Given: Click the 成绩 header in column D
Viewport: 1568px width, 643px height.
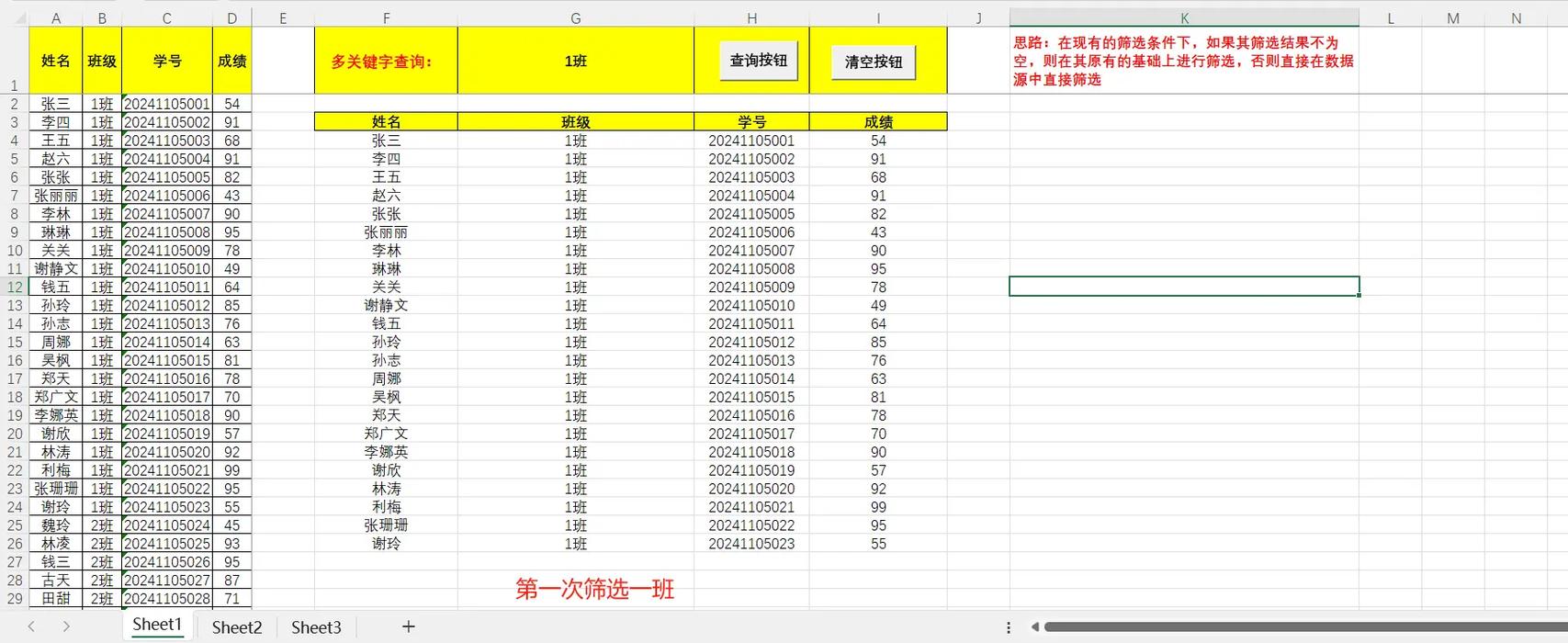Looking at the screenshot, I should [x=231, y=62].
